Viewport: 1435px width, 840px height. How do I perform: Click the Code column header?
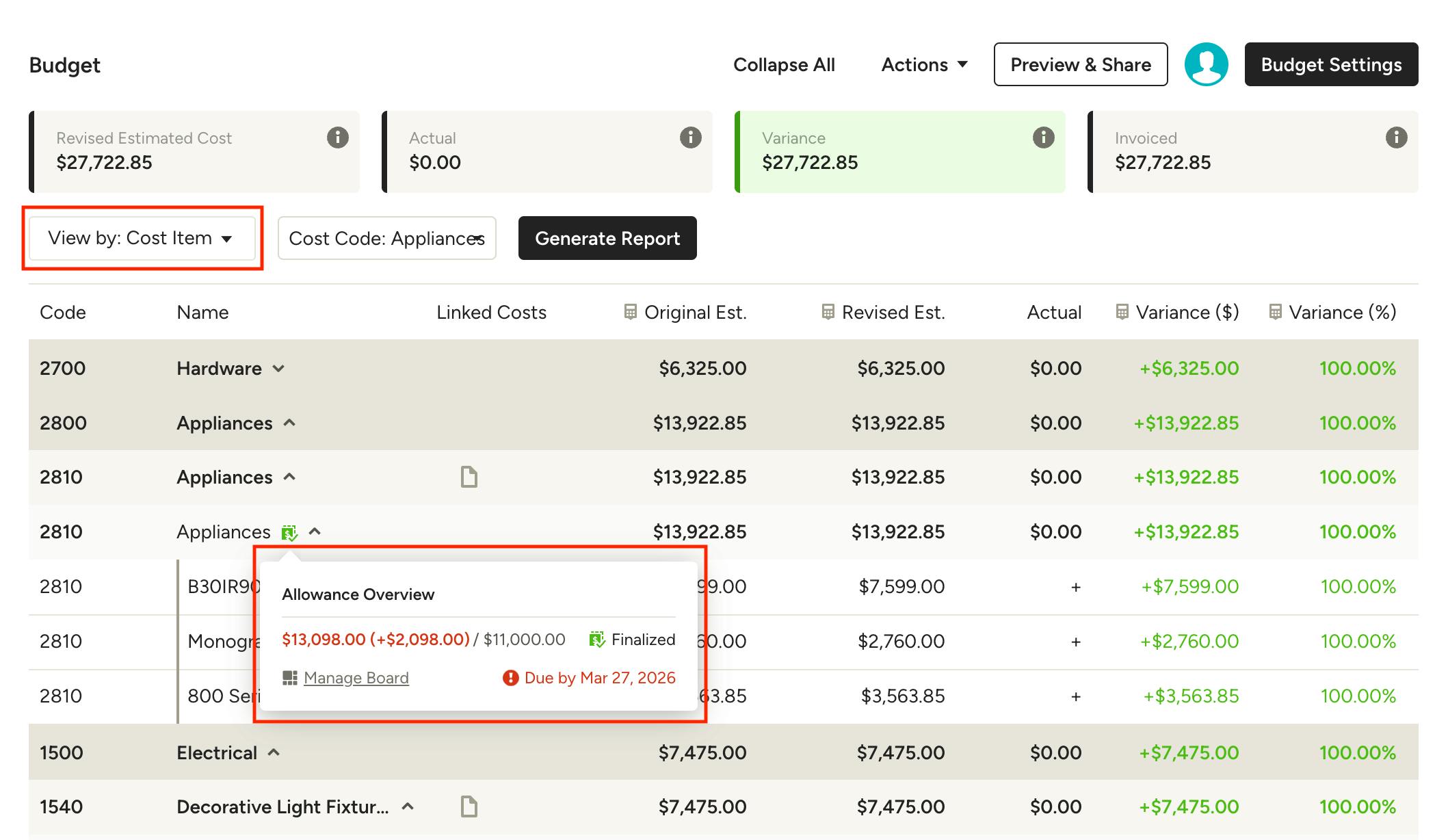[x=63, y=312]
